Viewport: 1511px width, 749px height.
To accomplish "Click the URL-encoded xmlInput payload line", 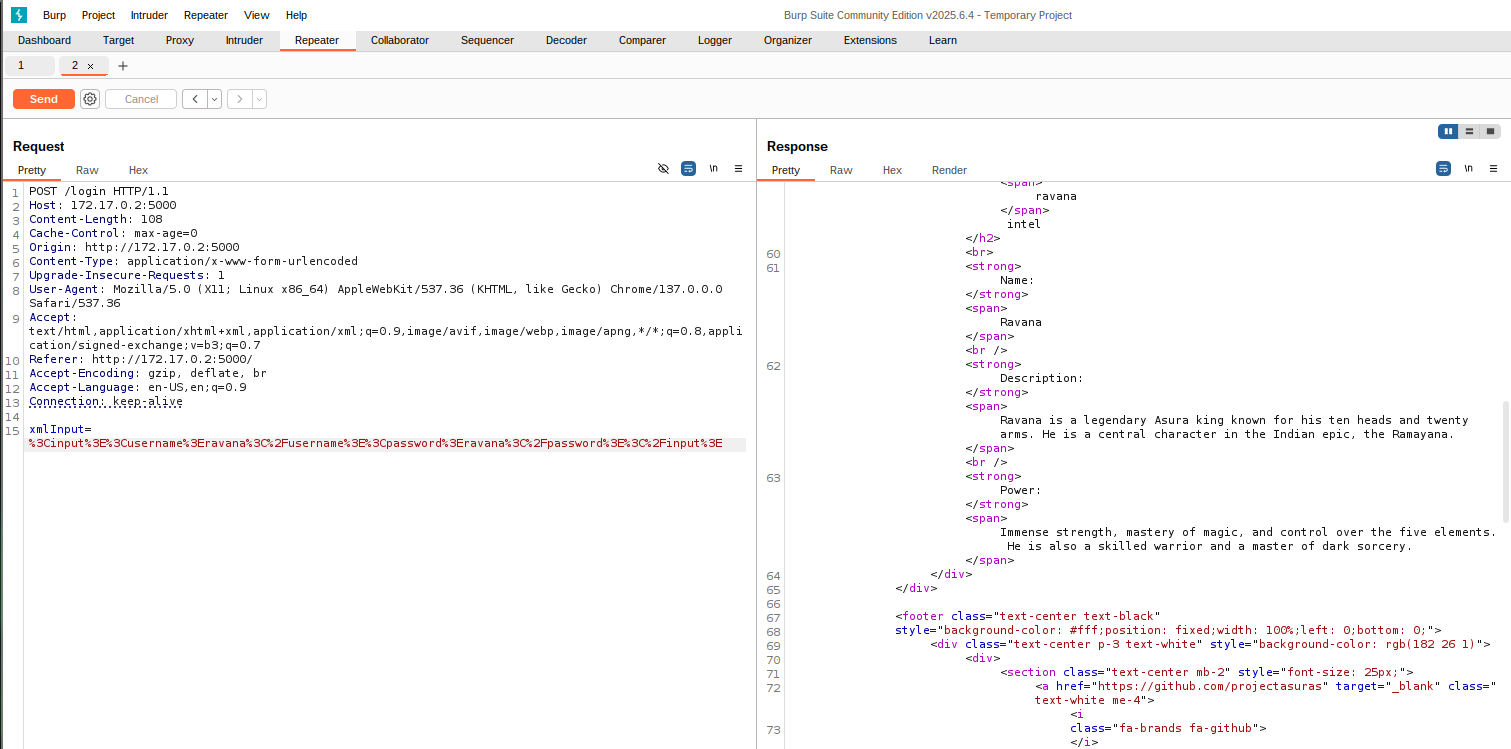I will click(375, 443).
